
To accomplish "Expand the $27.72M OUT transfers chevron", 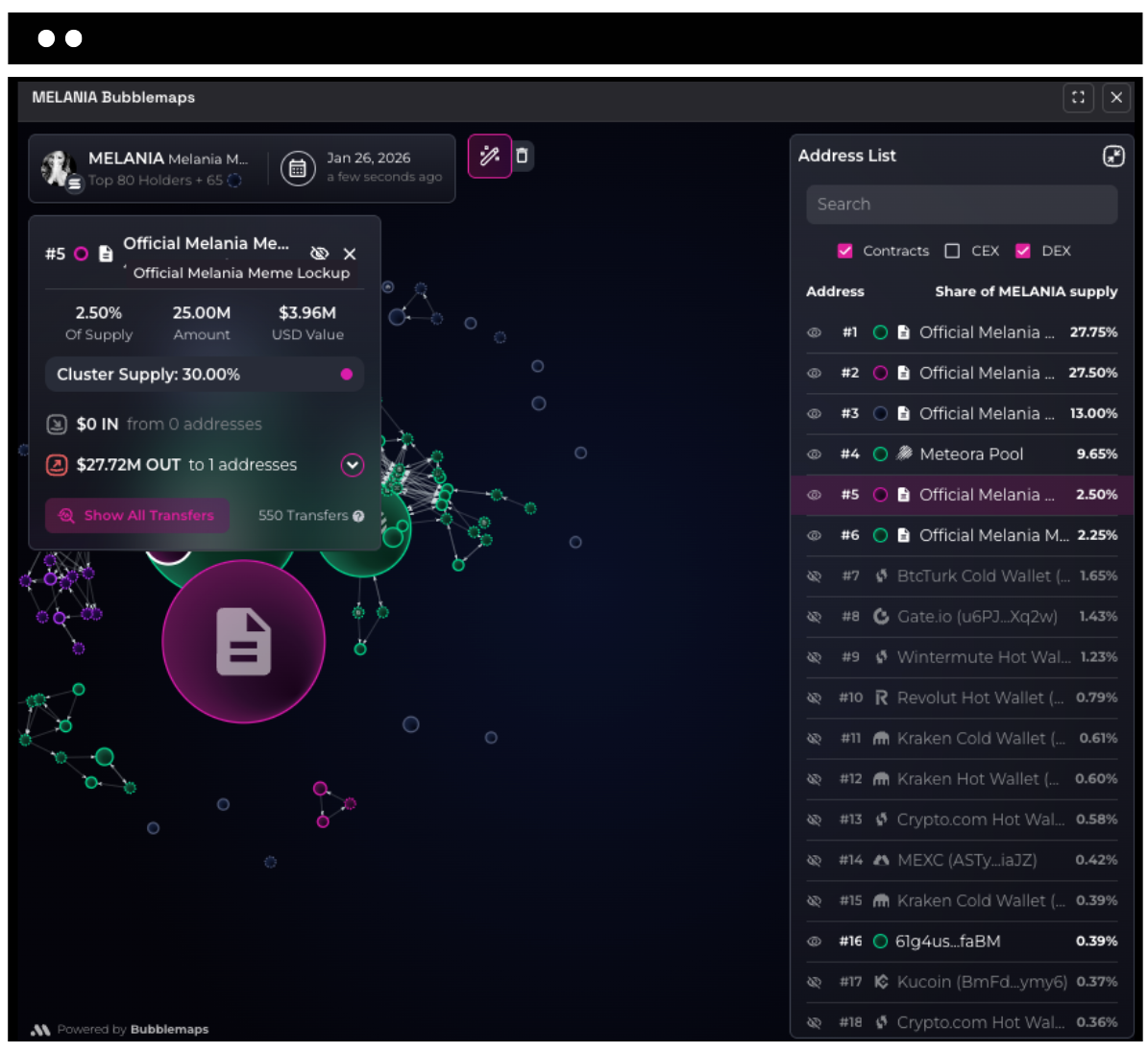I will tap(353, 465).
